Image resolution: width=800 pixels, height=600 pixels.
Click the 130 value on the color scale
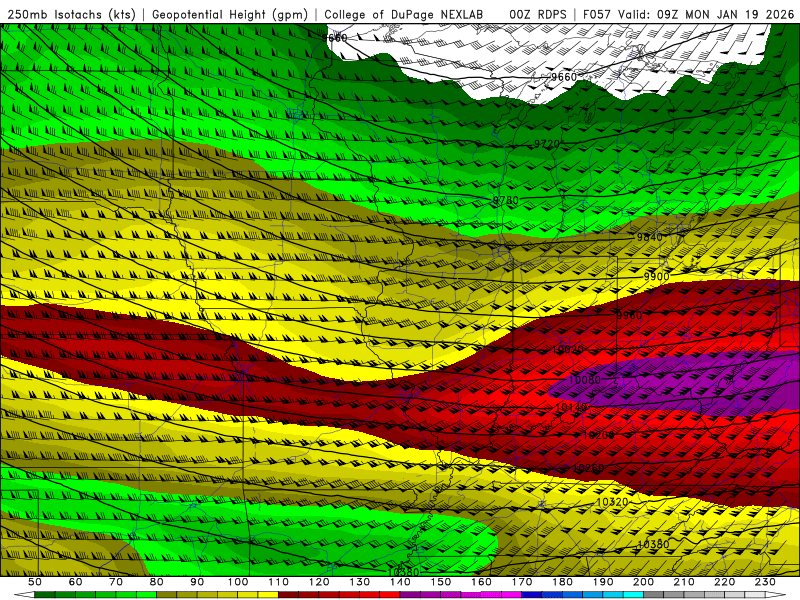(360, 582)
